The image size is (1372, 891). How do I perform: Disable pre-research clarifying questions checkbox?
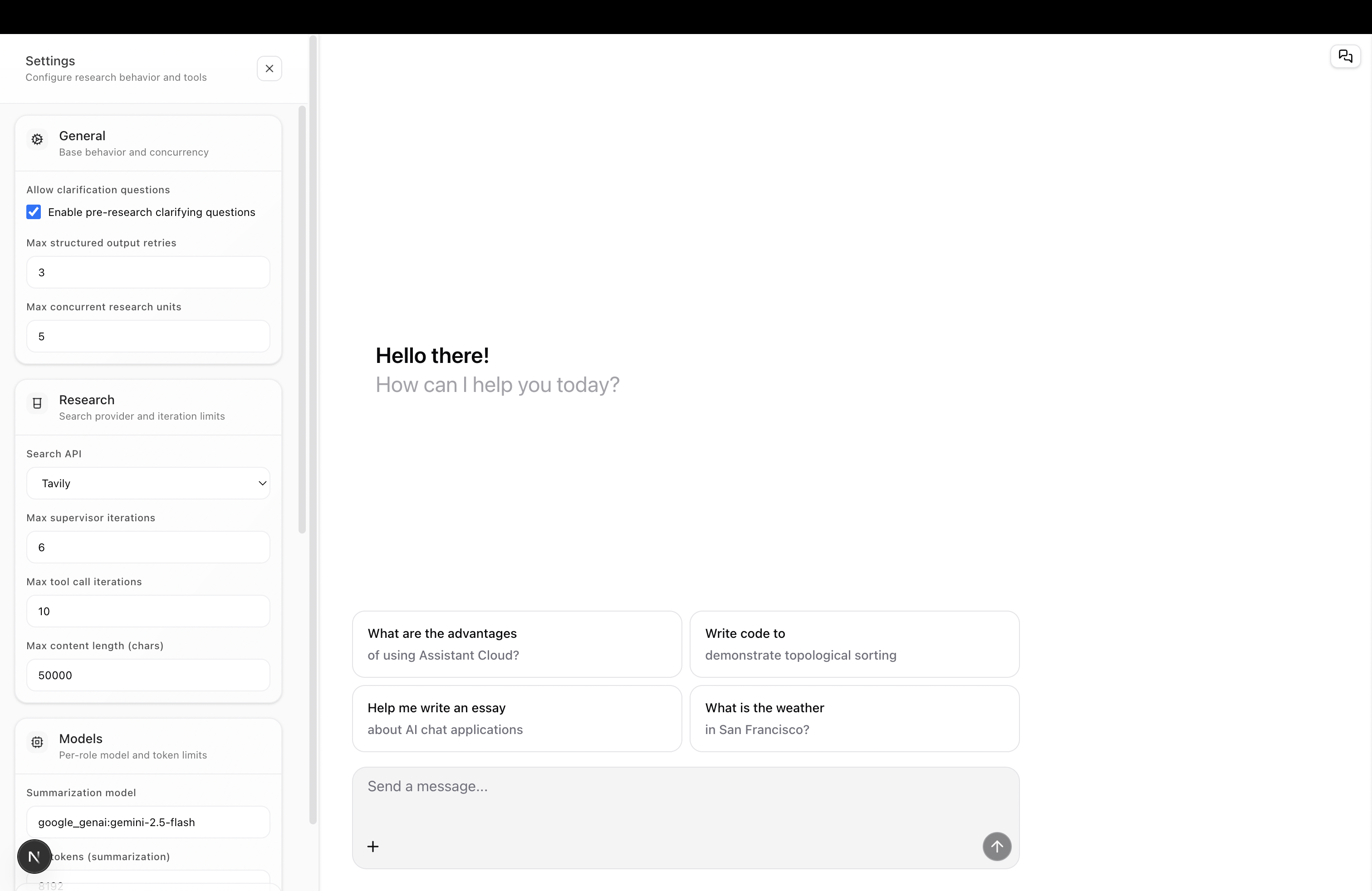coord(34,212)
